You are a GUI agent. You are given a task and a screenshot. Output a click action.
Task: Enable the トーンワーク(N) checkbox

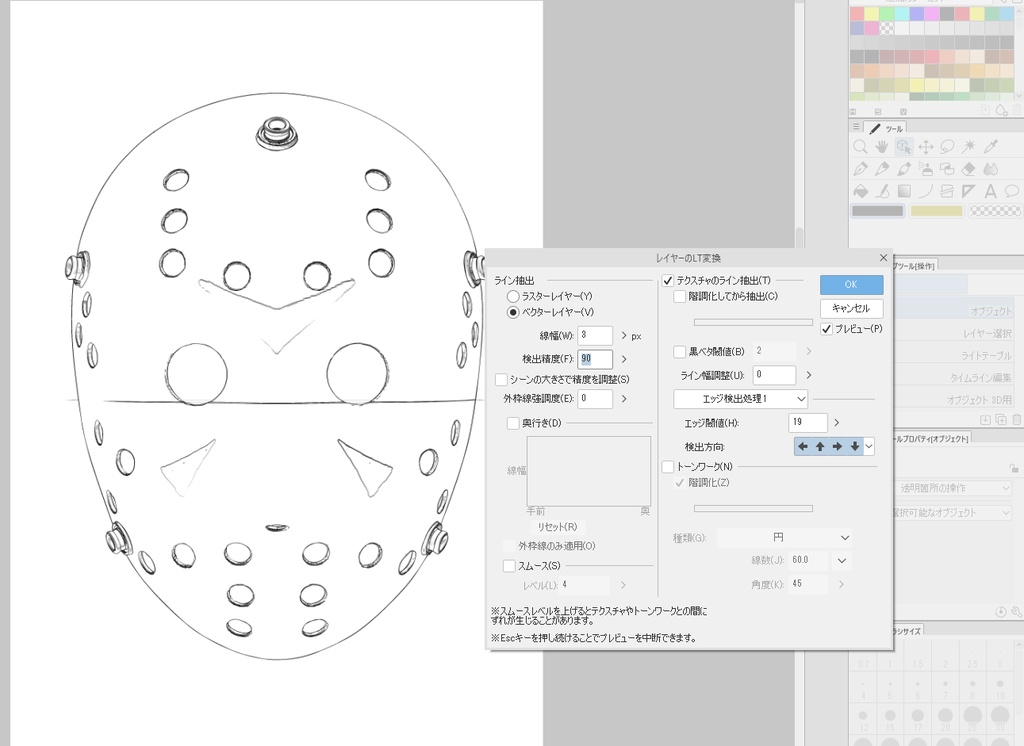click(x=667, y=466)
